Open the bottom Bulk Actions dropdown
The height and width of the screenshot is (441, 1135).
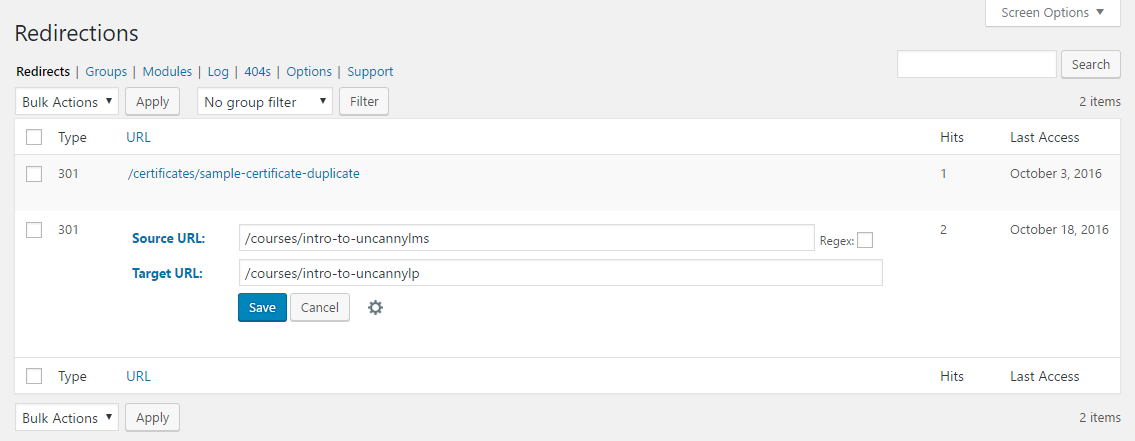67,418
